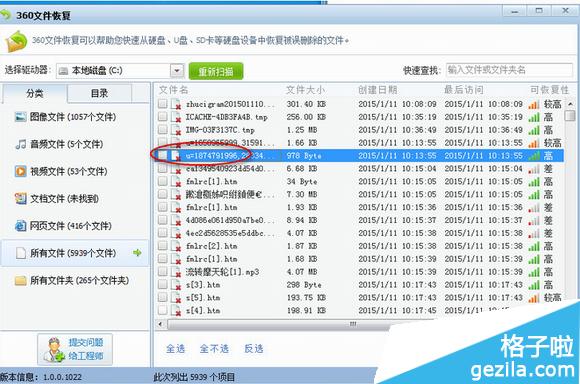Sort by 最后访问 column header
This screenshot has height=384, width=580.
(463, 90)
